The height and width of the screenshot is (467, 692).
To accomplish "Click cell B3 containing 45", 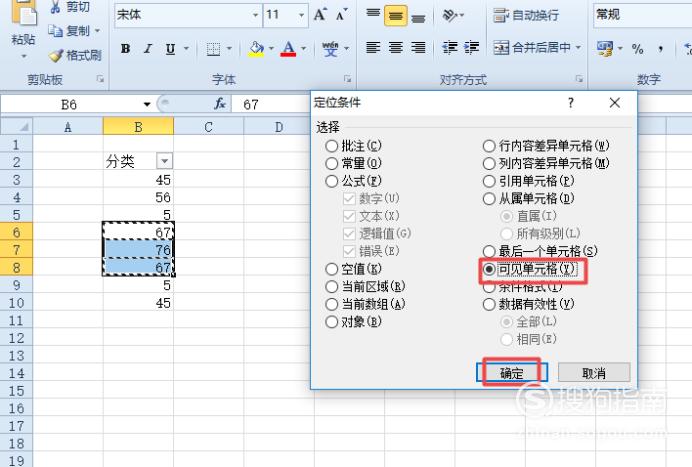I will point(138,180).
